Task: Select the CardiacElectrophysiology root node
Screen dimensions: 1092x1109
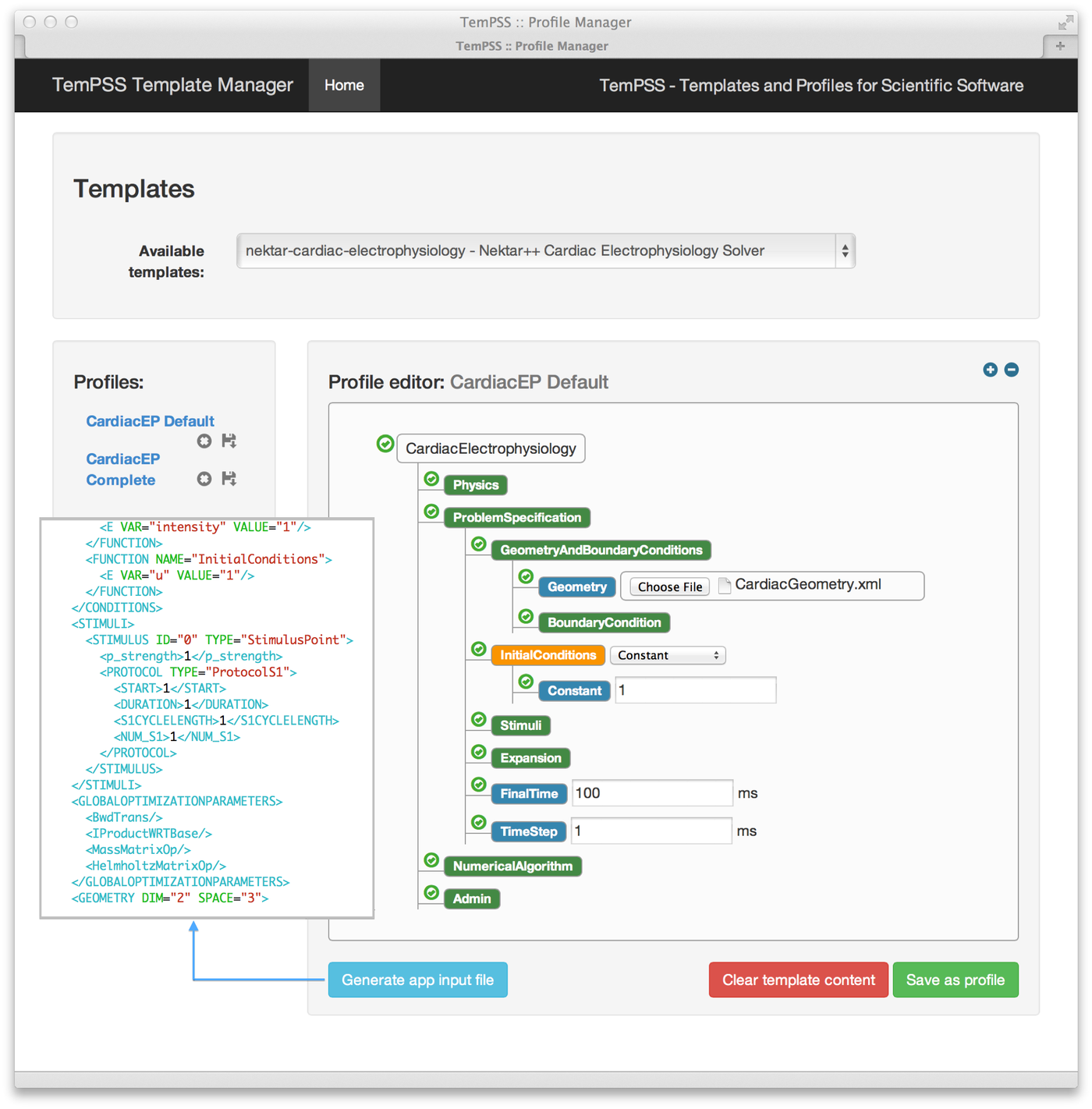Action: tap(491, 448)
